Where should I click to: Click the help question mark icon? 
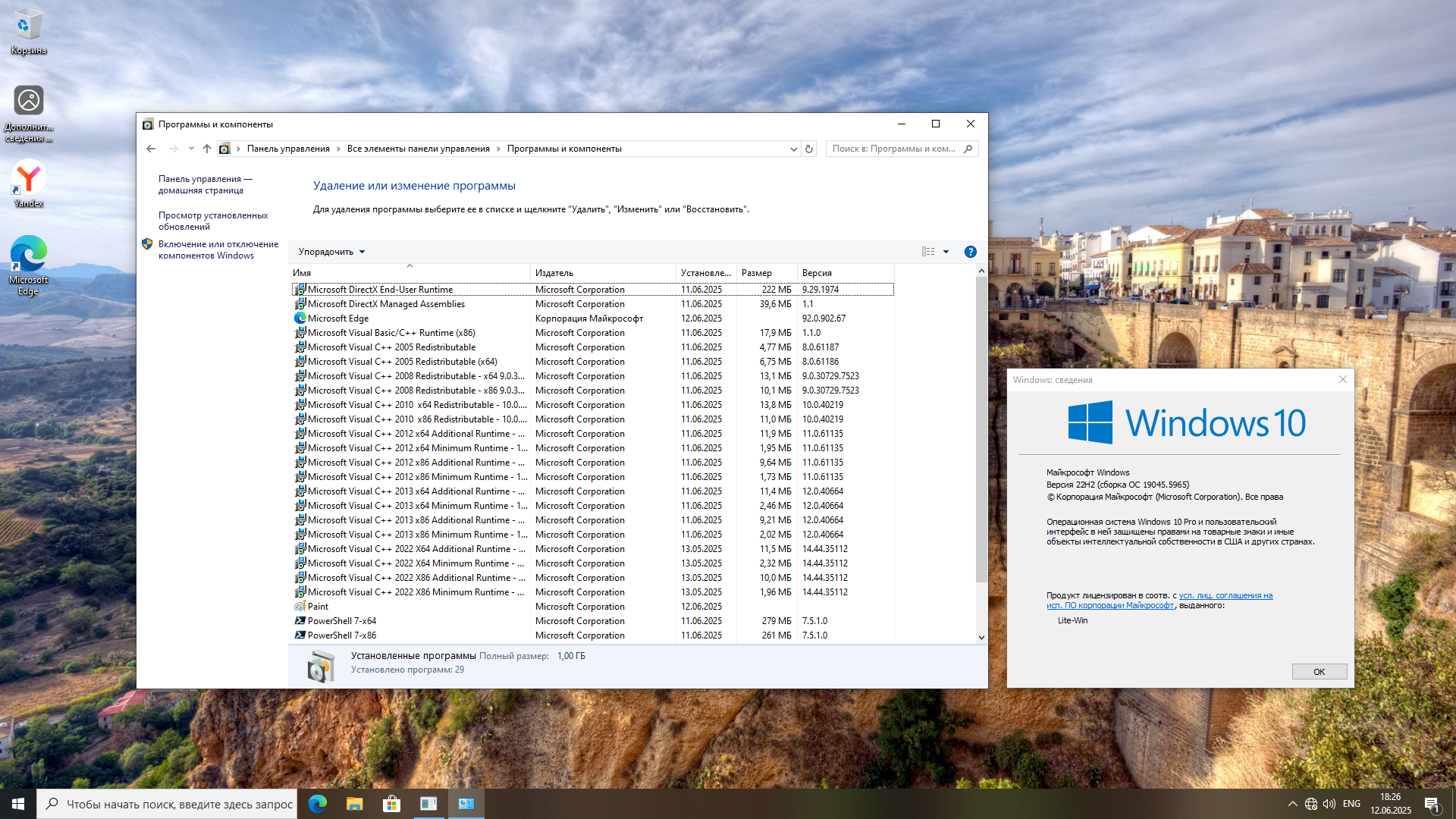coord(970,252)
